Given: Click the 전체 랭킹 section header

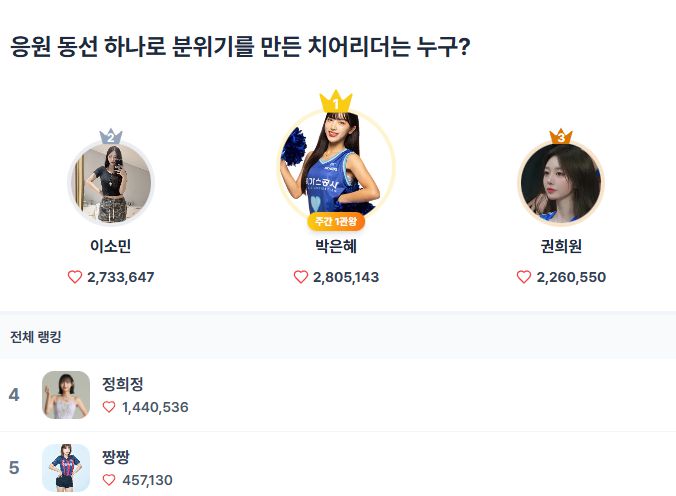Looking at the screenshot, I should (36, 337).
